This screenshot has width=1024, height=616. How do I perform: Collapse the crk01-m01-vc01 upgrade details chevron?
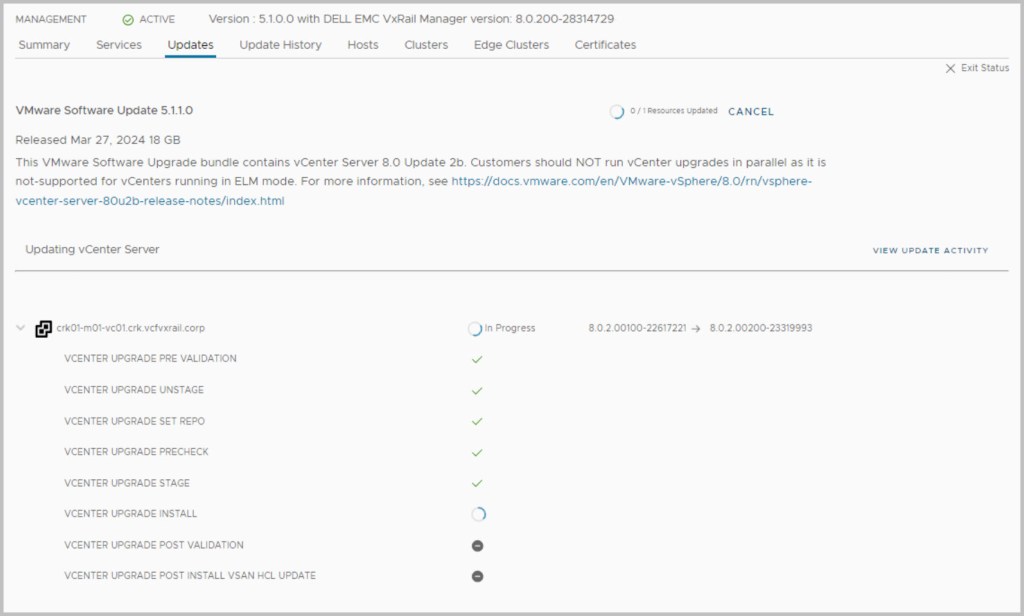point(22,328)
